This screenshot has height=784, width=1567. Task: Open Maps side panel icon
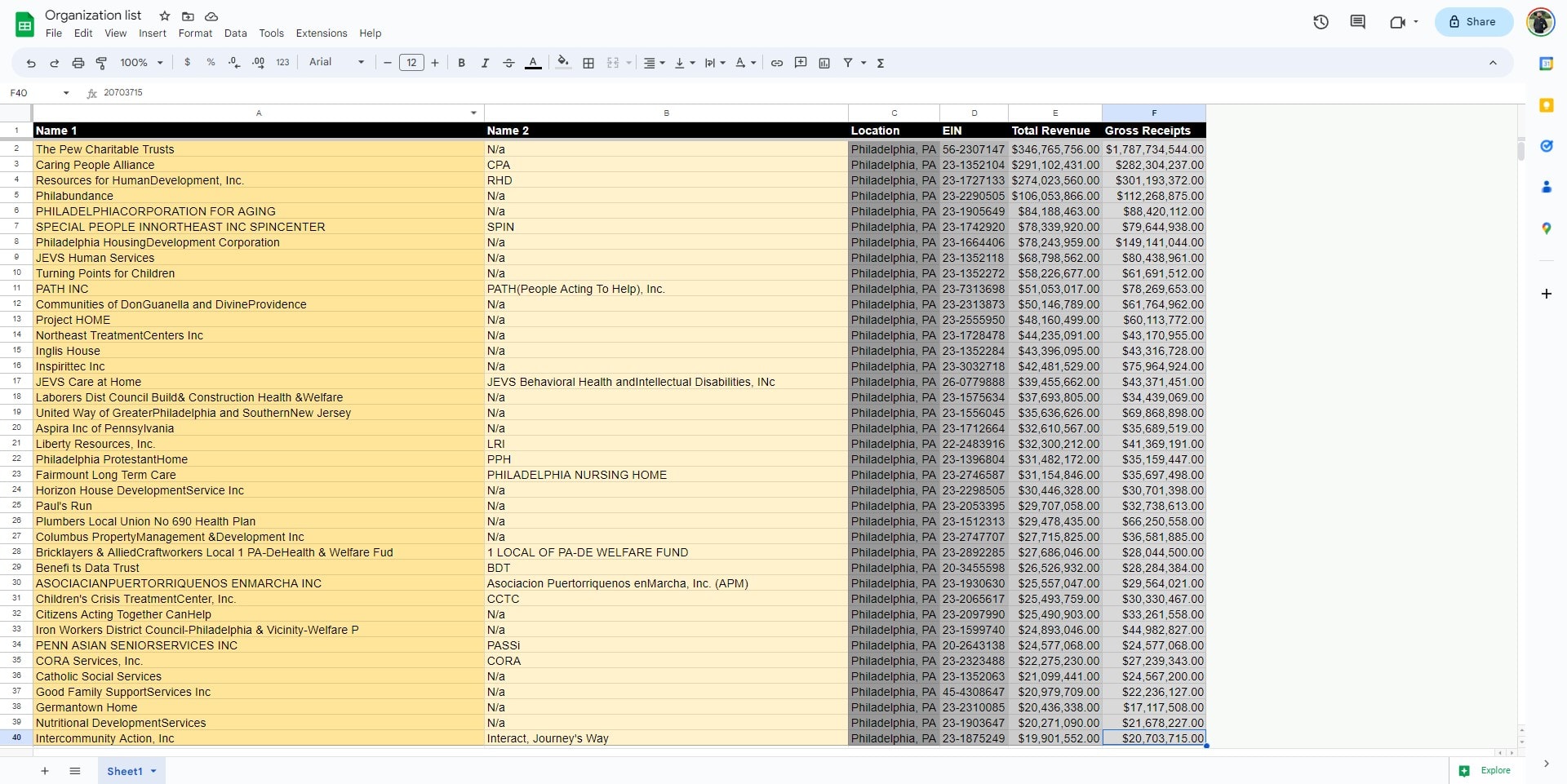pyautogui.click(x=1546, y=228)
